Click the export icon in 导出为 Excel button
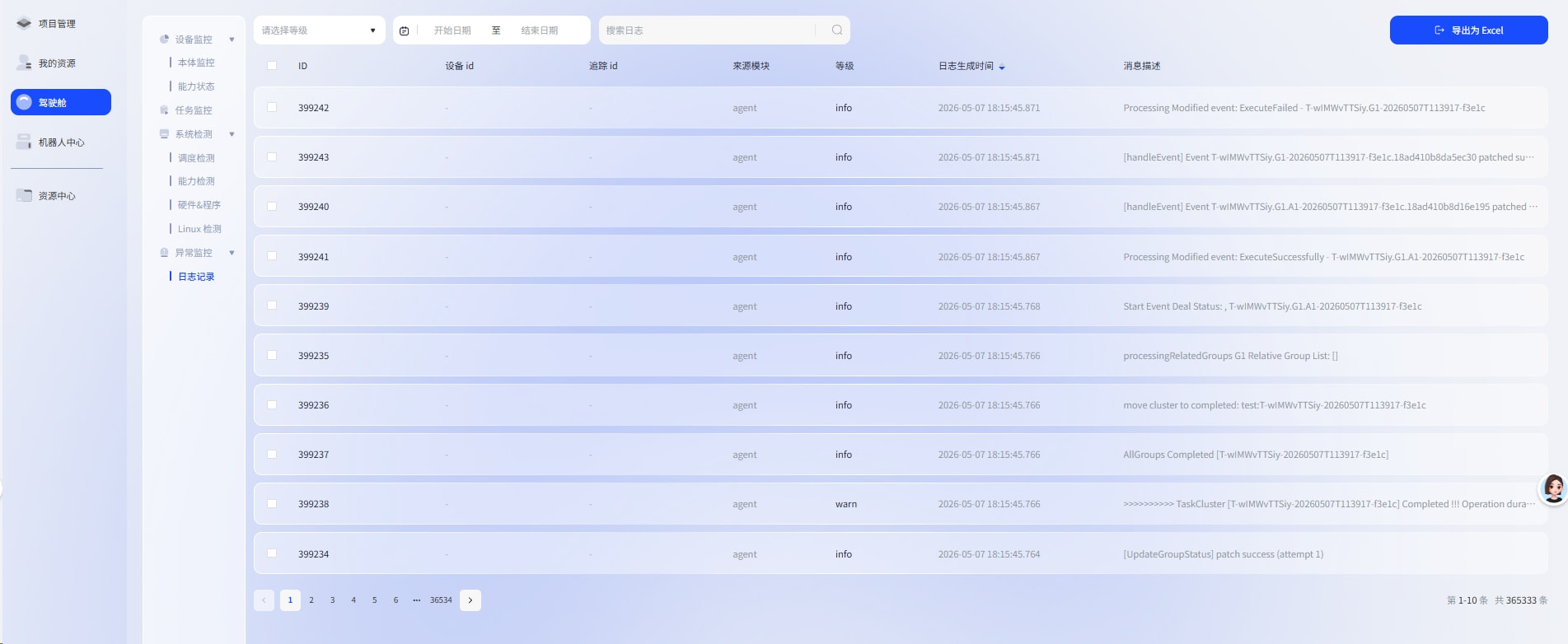This screenshot has height=644, width=1568. 1439,30
